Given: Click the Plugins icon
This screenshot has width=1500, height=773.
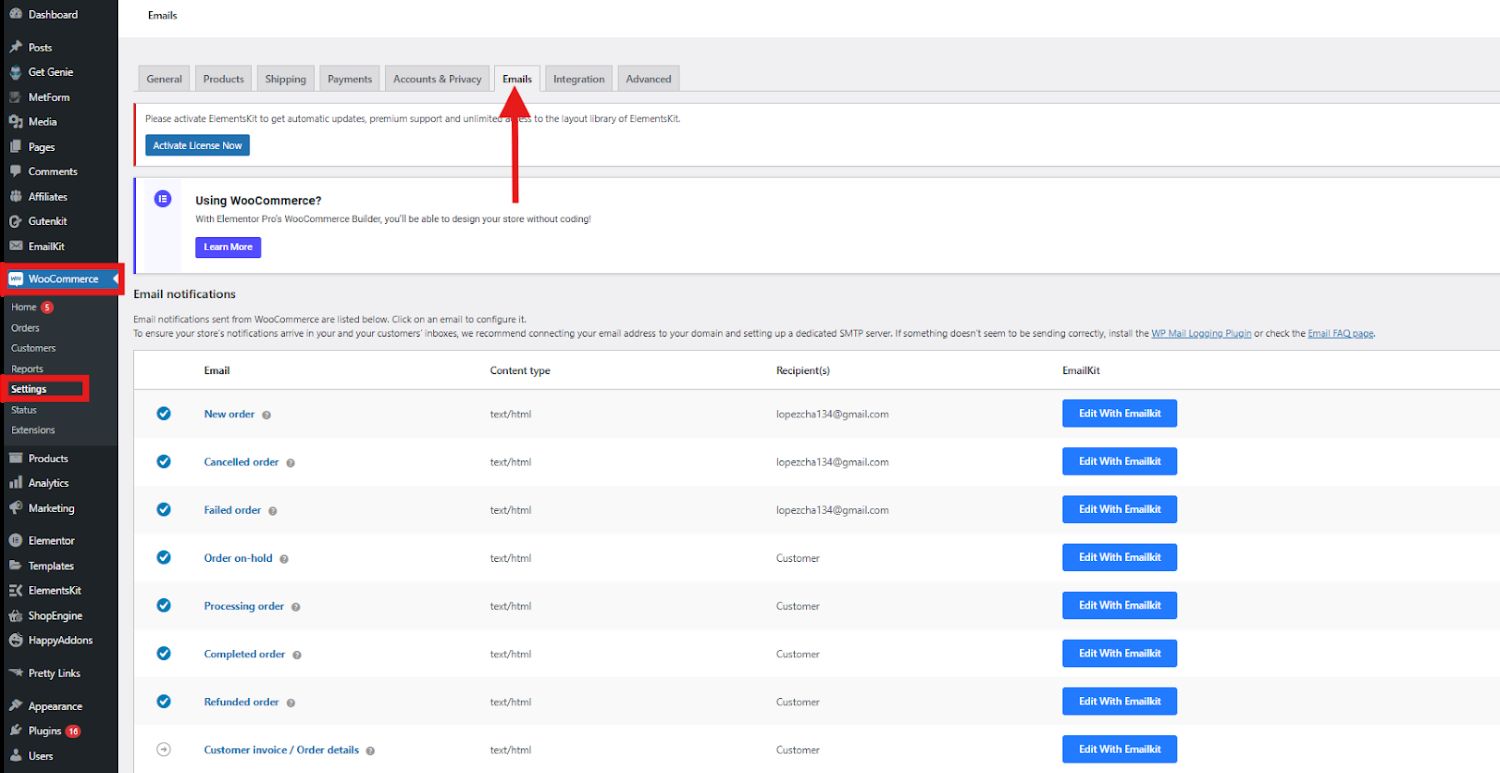Looking at the screenshot, I should pos(16,731).
